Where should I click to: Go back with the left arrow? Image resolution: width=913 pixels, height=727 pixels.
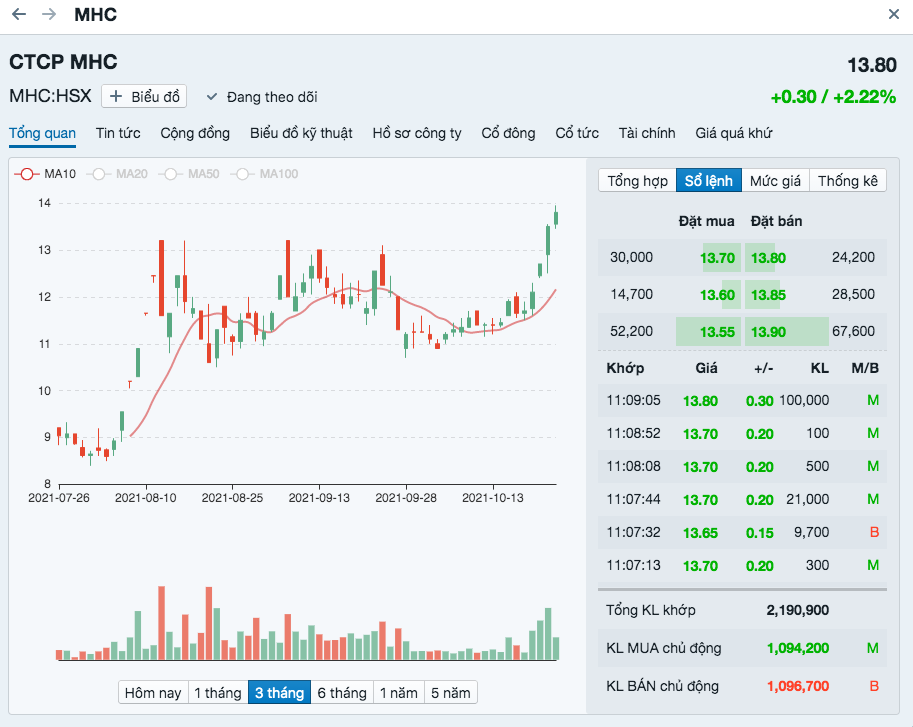coord(19,14)
